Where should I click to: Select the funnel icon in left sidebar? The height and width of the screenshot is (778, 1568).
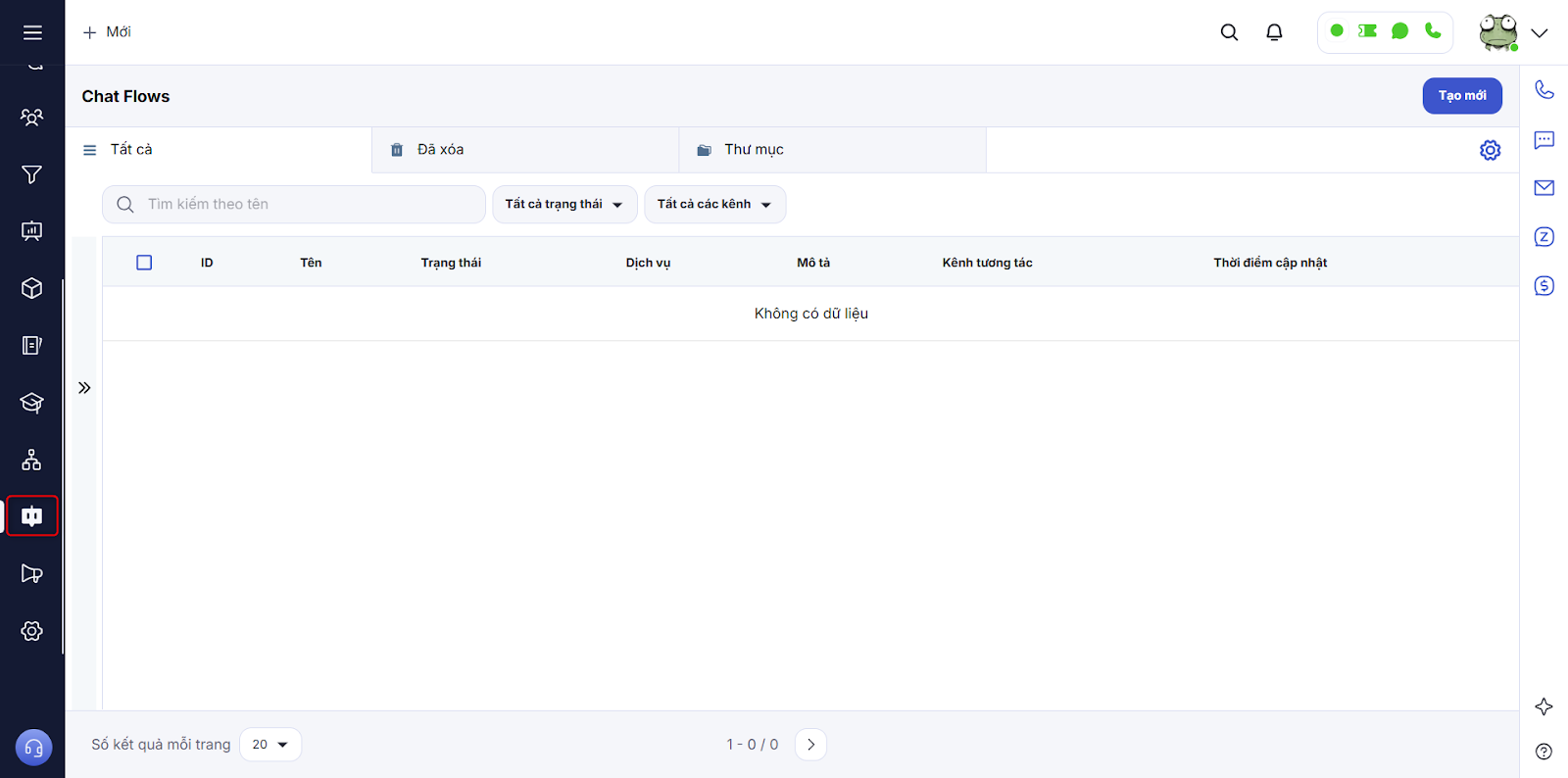pos(32,174)
